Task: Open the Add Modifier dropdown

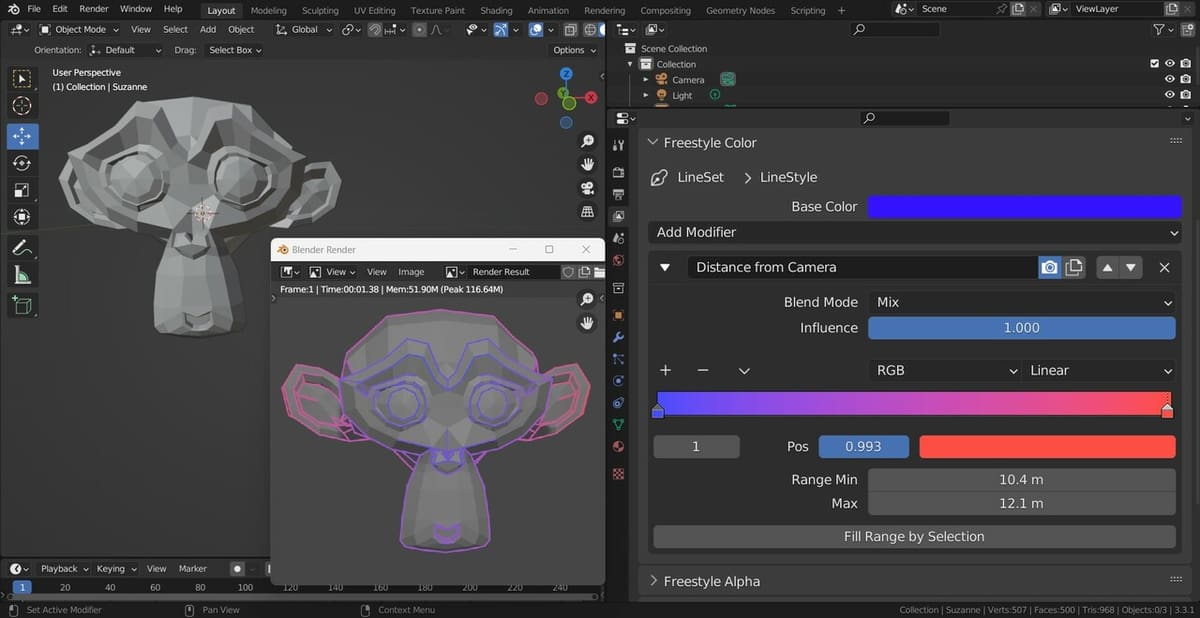Action: click(x=915, y=232)
